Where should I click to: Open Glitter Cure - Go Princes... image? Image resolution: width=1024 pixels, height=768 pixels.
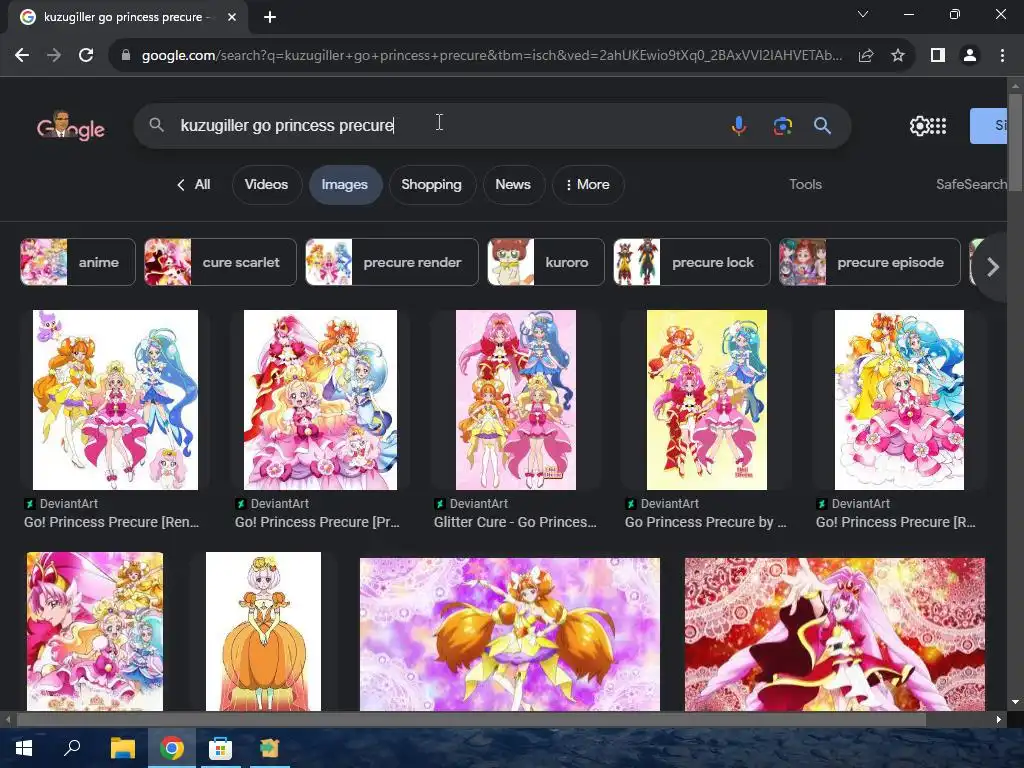click(x=516, y=400)
